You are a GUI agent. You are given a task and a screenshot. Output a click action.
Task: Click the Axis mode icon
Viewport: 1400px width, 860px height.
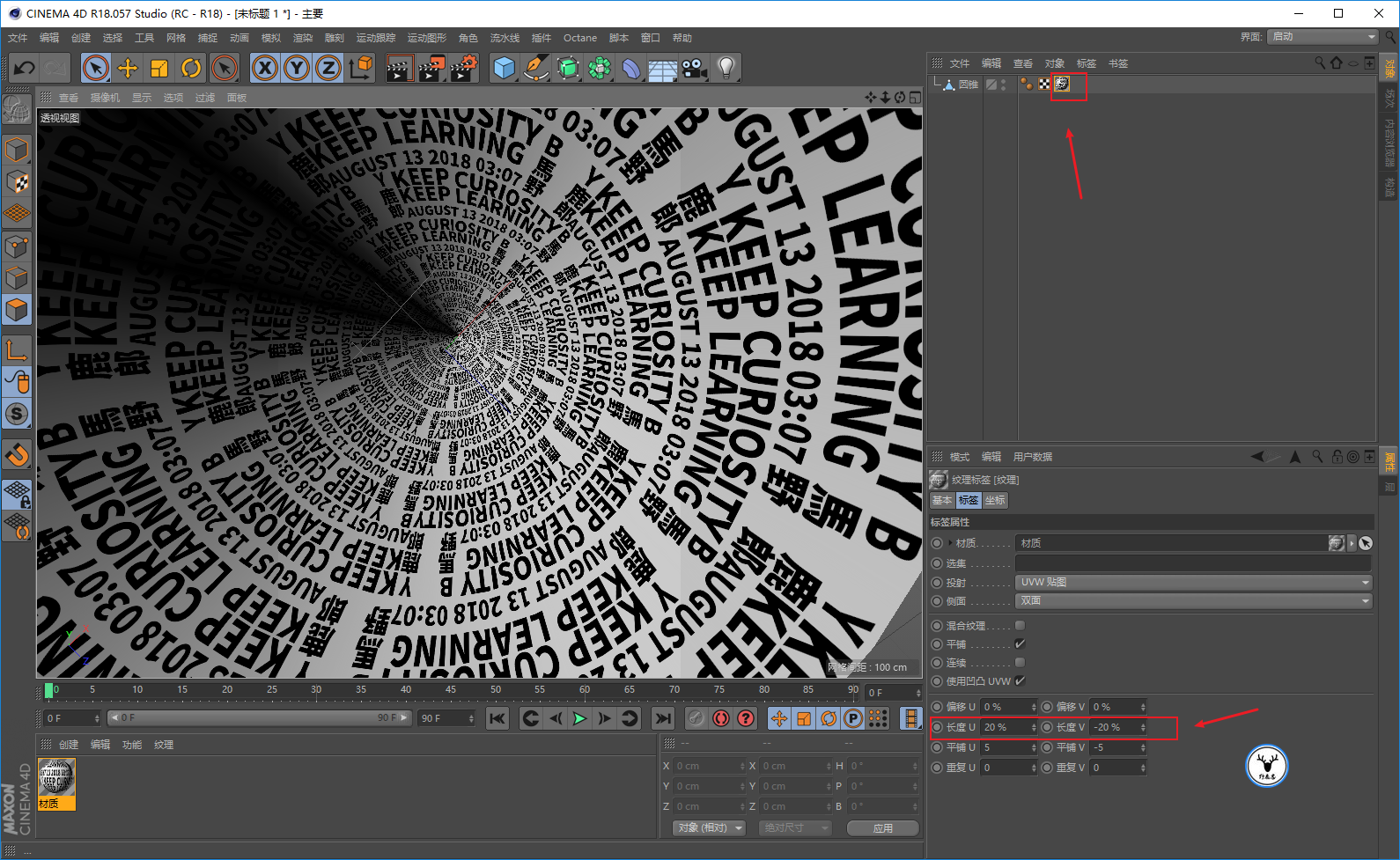[17, 351]
